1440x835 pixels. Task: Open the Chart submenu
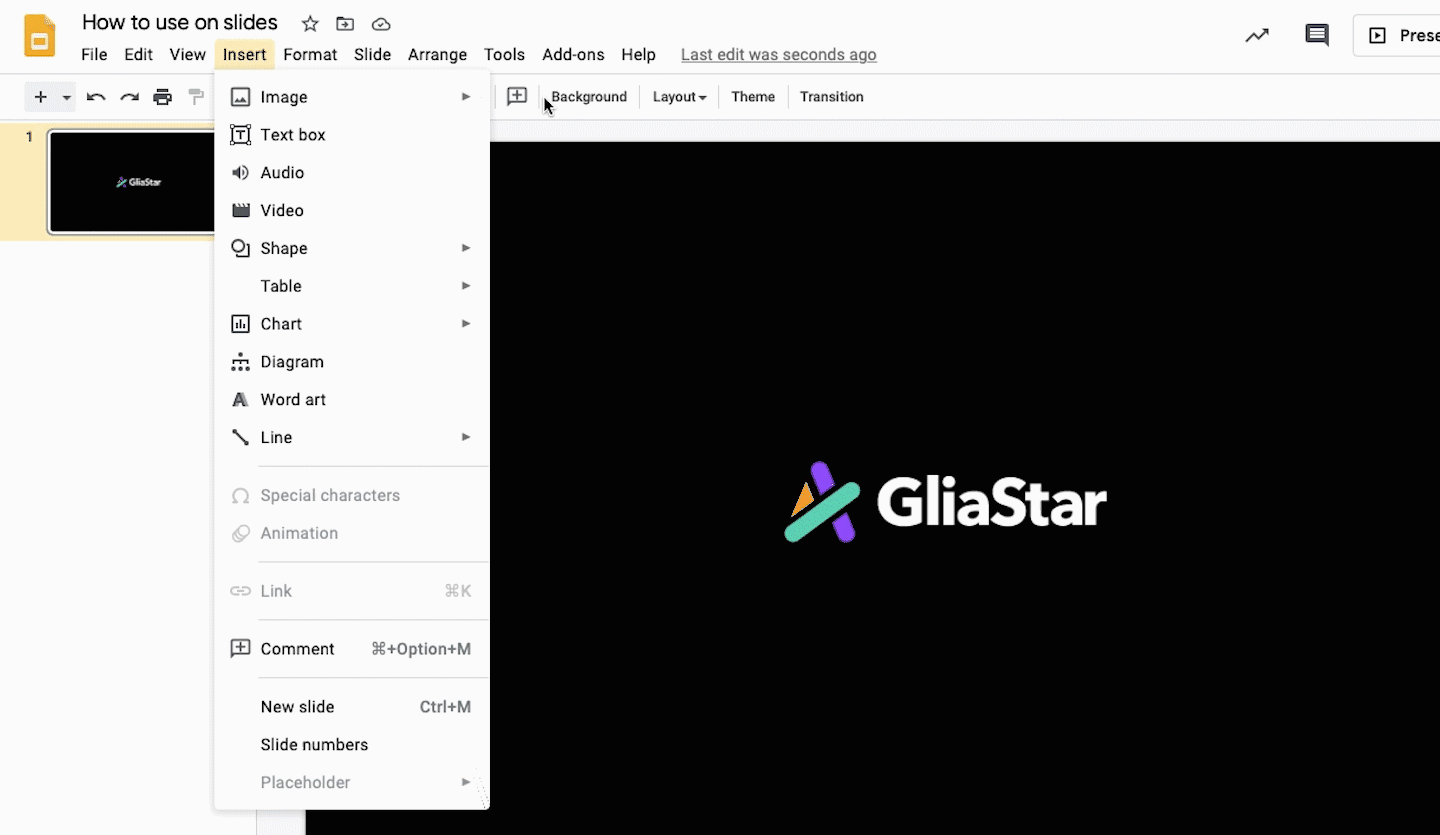[x=352, y=324]
